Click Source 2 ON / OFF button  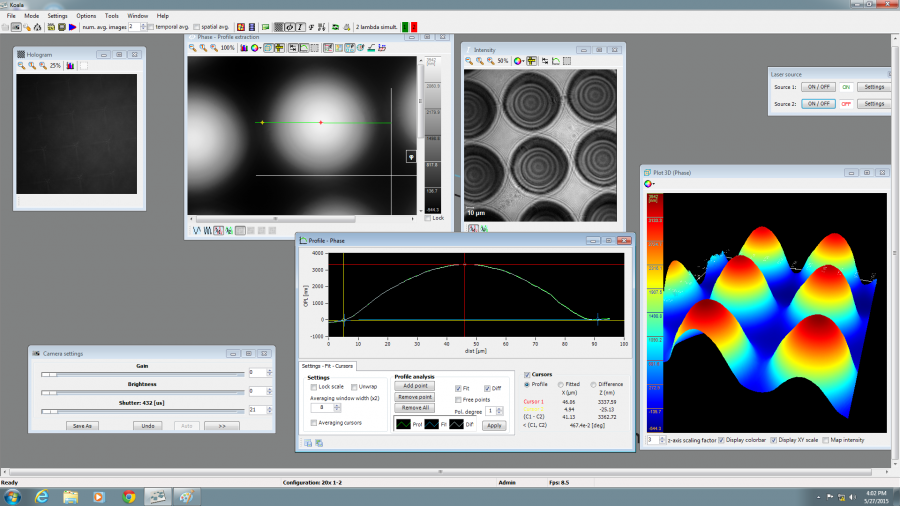pos(819,103)
